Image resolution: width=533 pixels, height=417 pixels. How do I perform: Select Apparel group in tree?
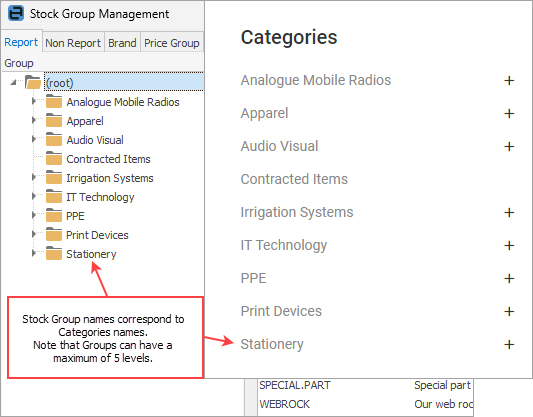click(x=85, y=121)
